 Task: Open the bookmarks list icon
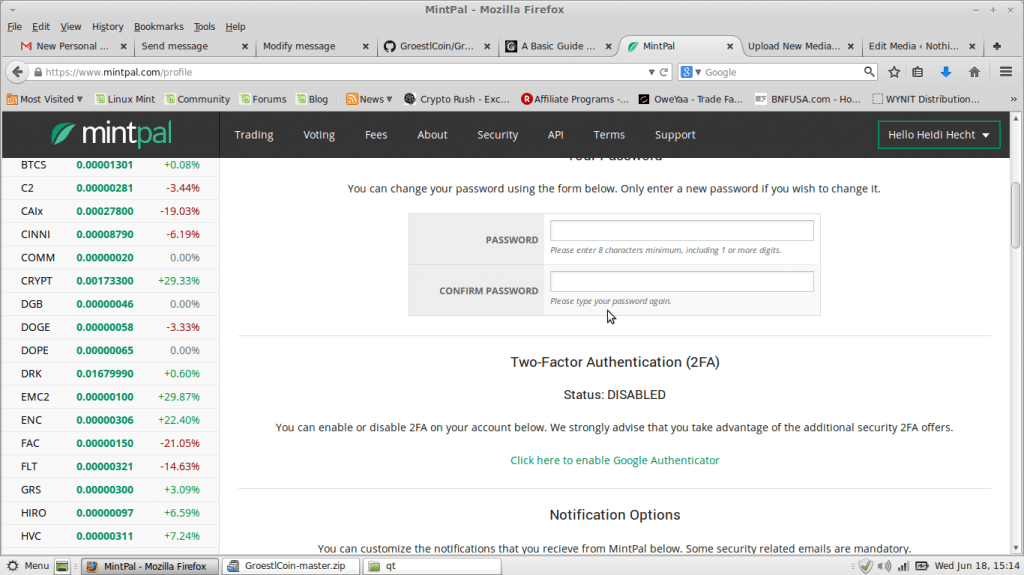point(918,72)
